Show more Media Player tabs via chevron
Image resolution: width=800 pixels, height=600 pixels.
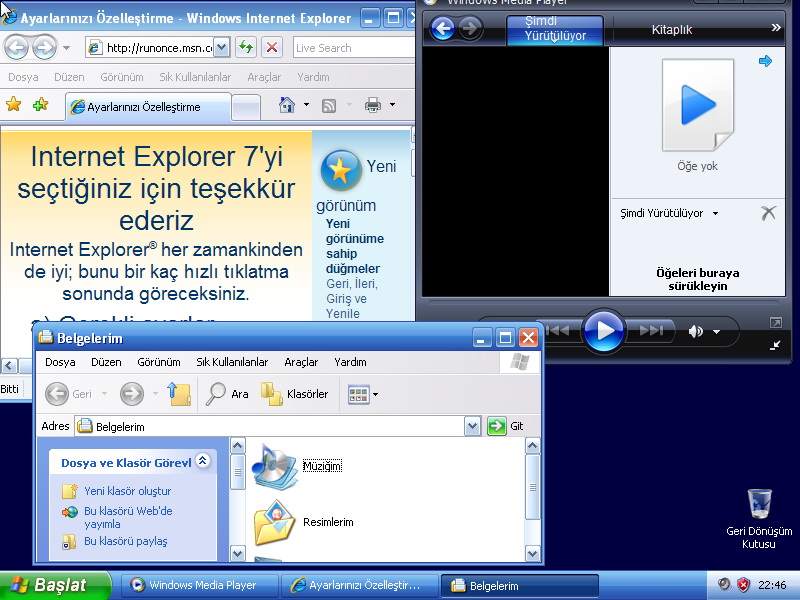point(776,28)
